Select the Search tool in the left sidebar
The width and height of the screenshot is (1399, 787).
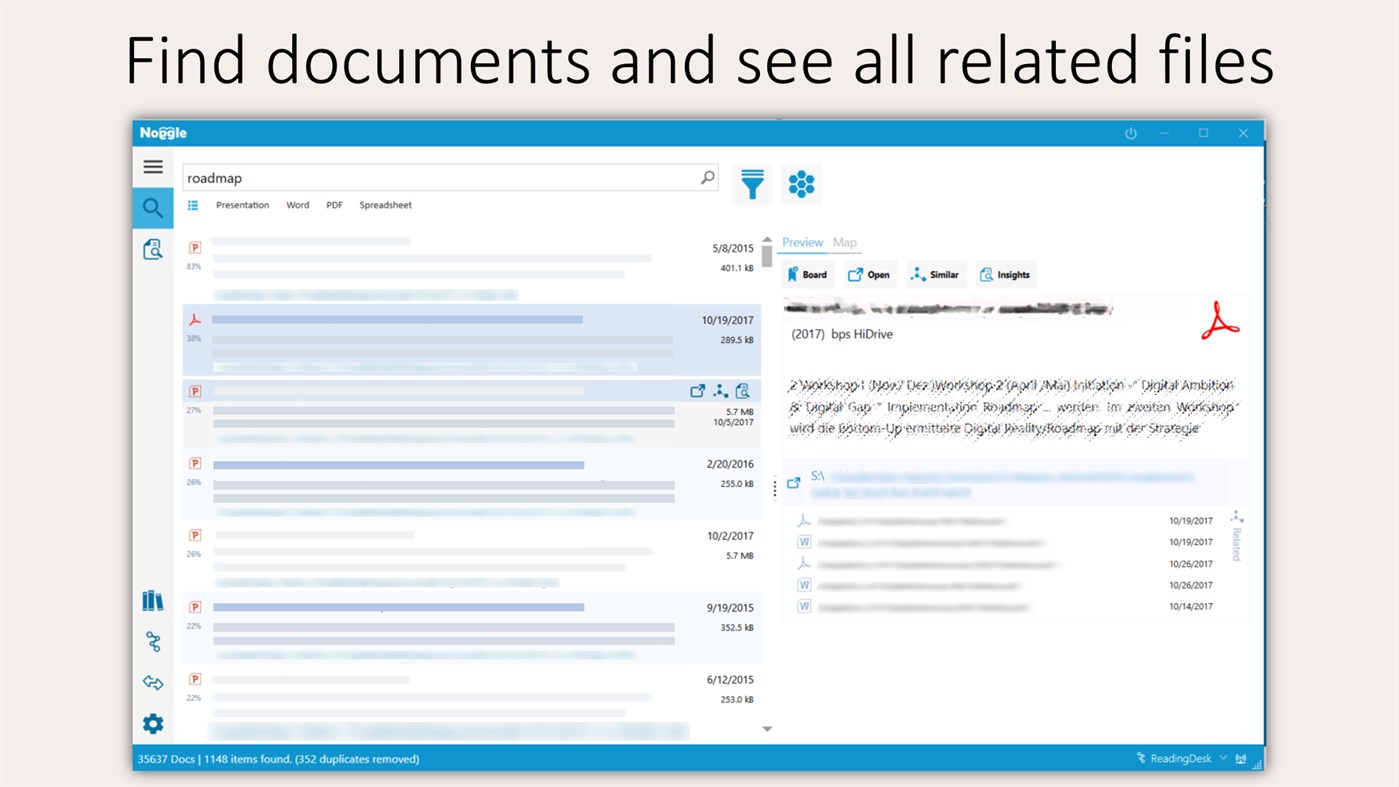pos(152,207)
